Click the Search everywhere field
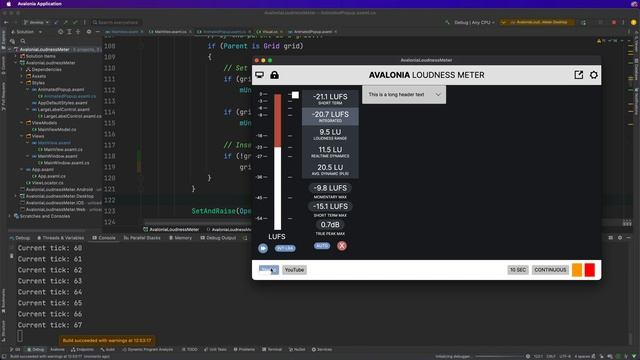 pyautogui.click(x=116, y=22)
